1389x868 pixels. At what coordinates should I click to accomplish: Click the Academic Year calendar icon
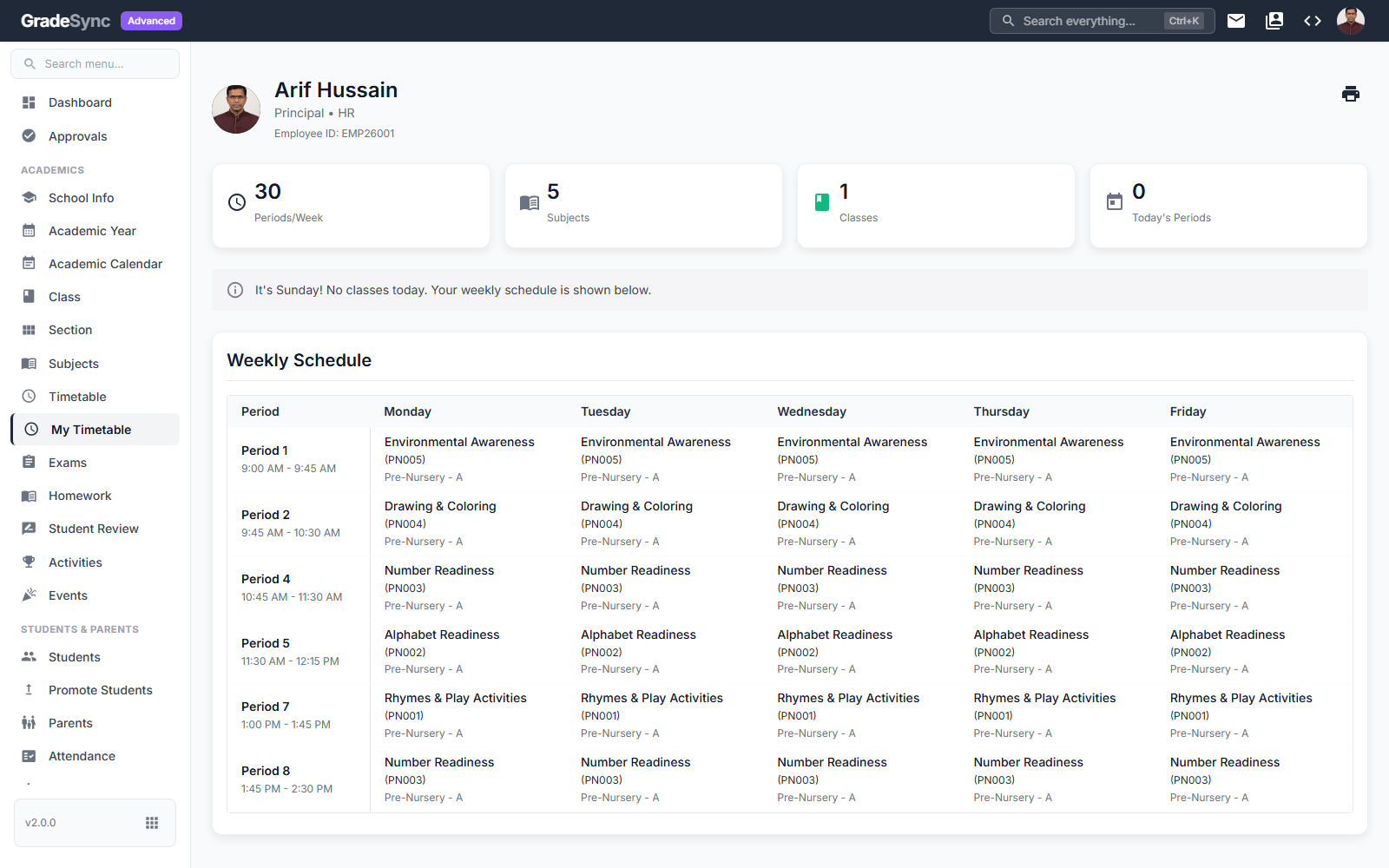pos(29,230)
